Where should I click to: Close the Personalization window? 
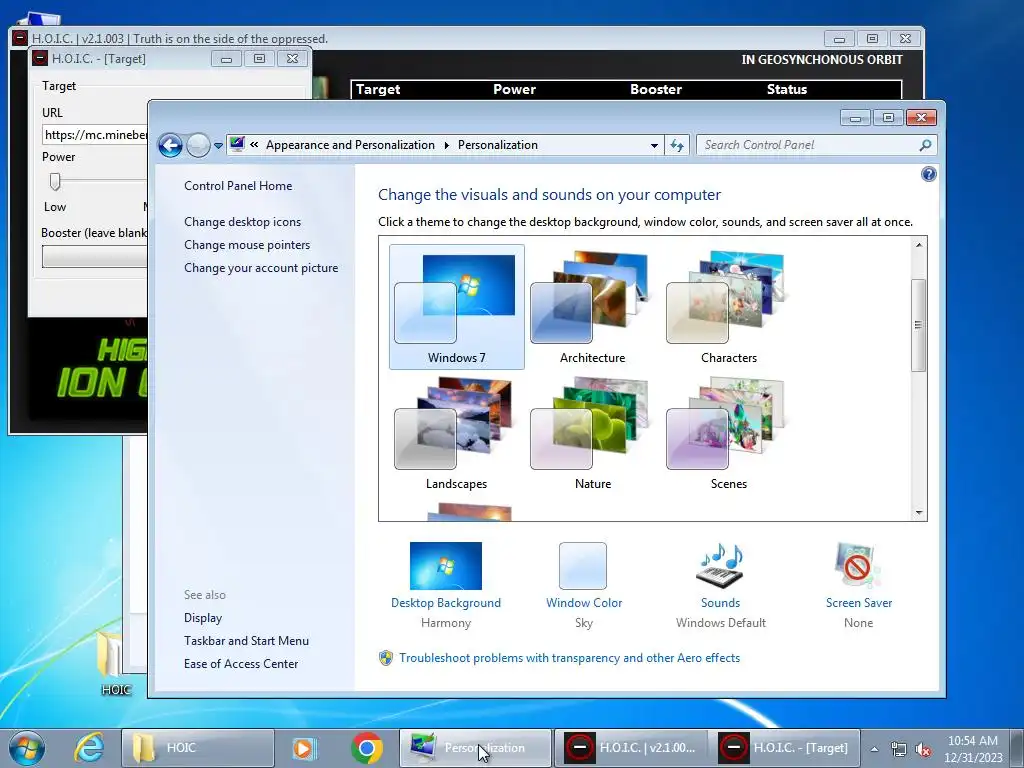[921, 118]
